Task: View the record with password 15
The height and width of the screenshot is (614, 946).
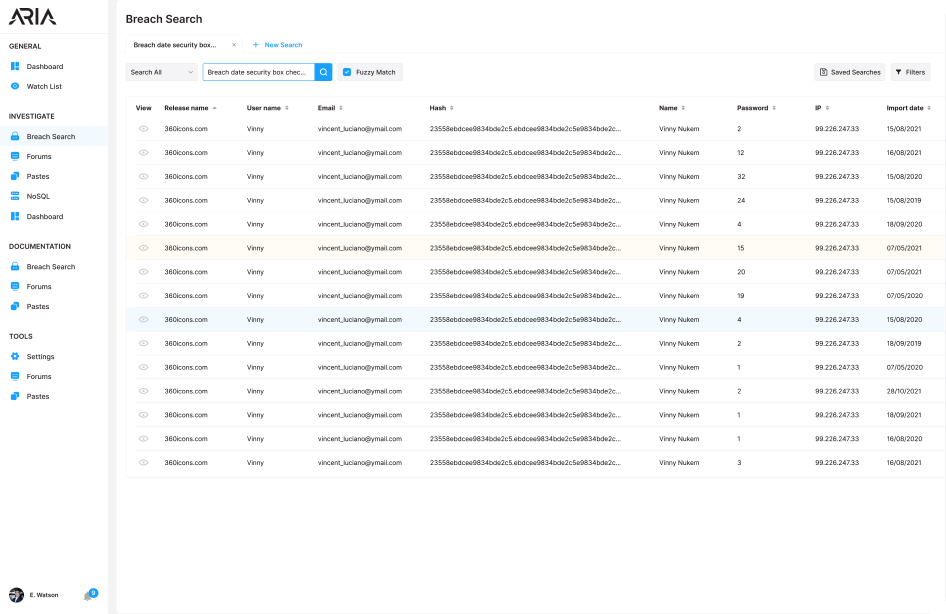Action: click(x=144, y=248)
